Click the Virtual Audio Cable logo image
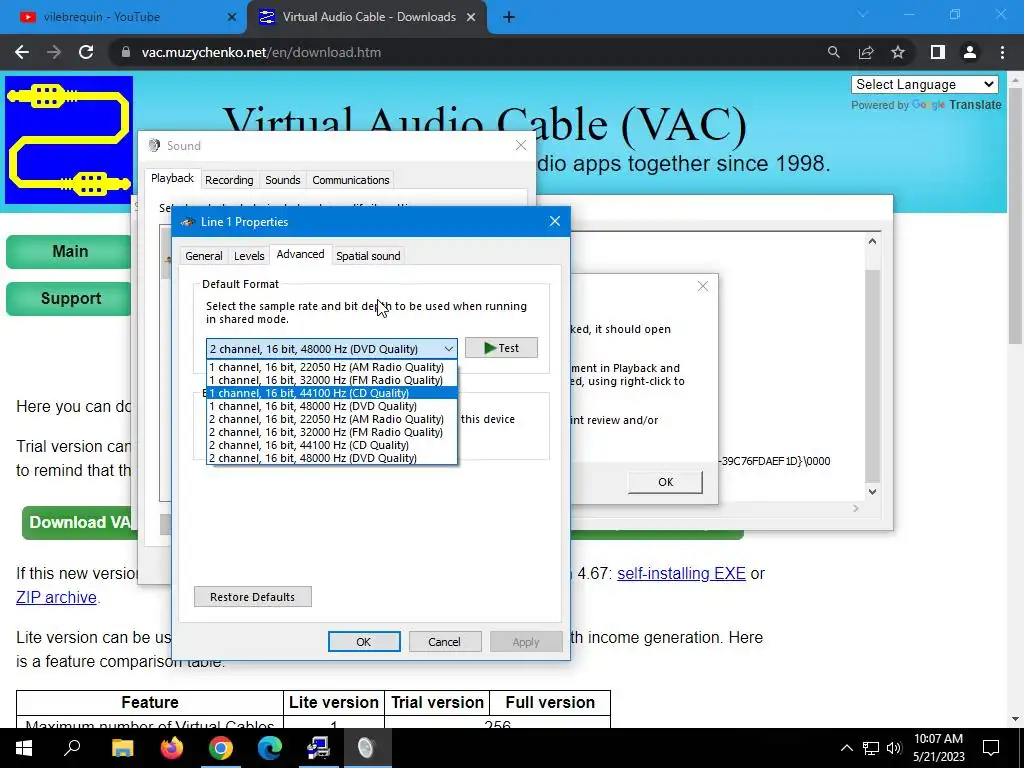Viewport: 1024px width, 768px height. [x=69, y=140]
